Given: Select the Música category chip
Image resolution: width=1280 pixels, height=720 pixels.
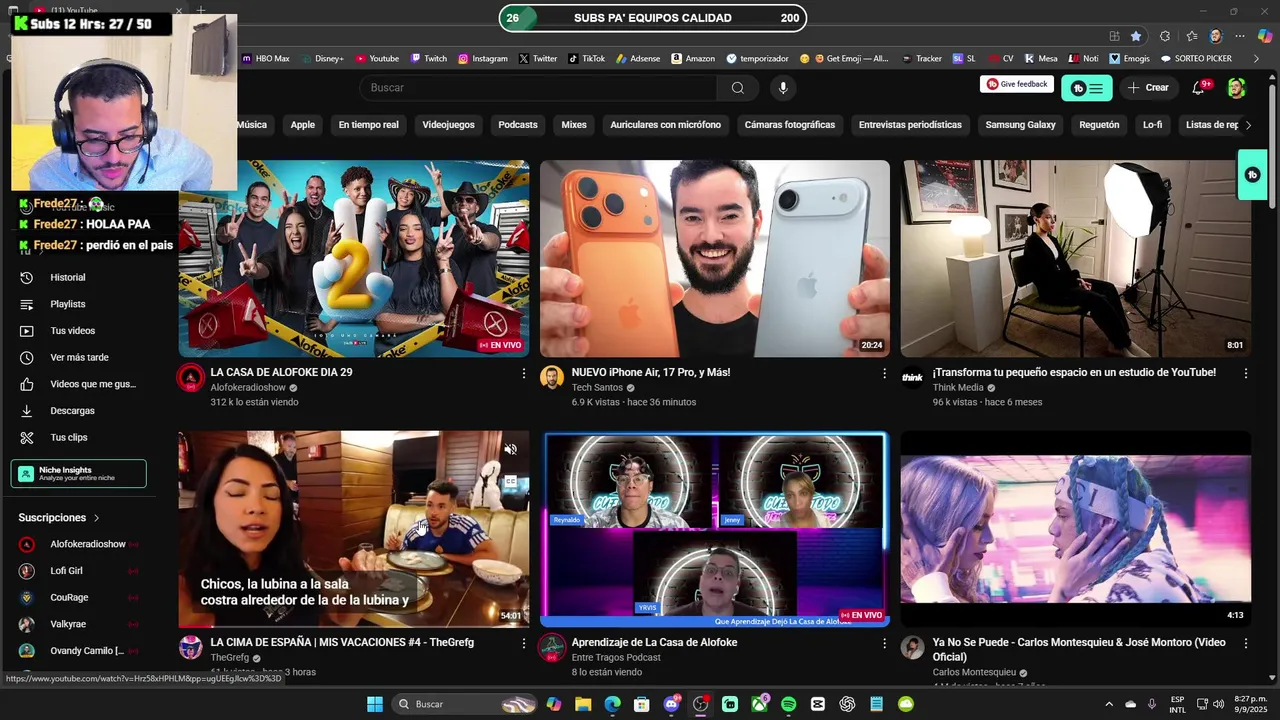Looking at the screenshot, I should (252, 125).
